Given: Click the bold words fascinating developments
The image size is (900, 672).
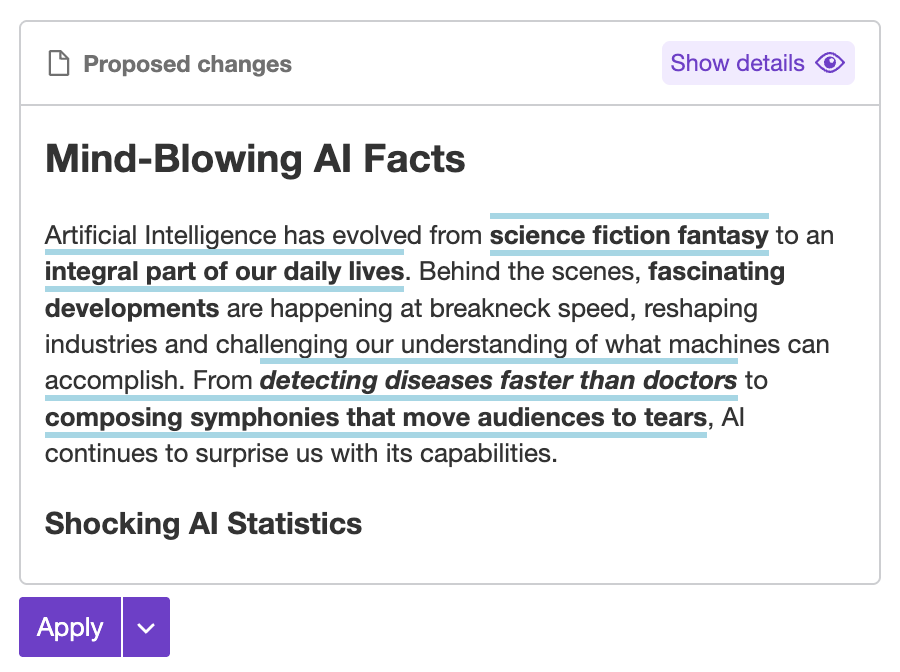Looking at the screenshot, I should (132, 308).
